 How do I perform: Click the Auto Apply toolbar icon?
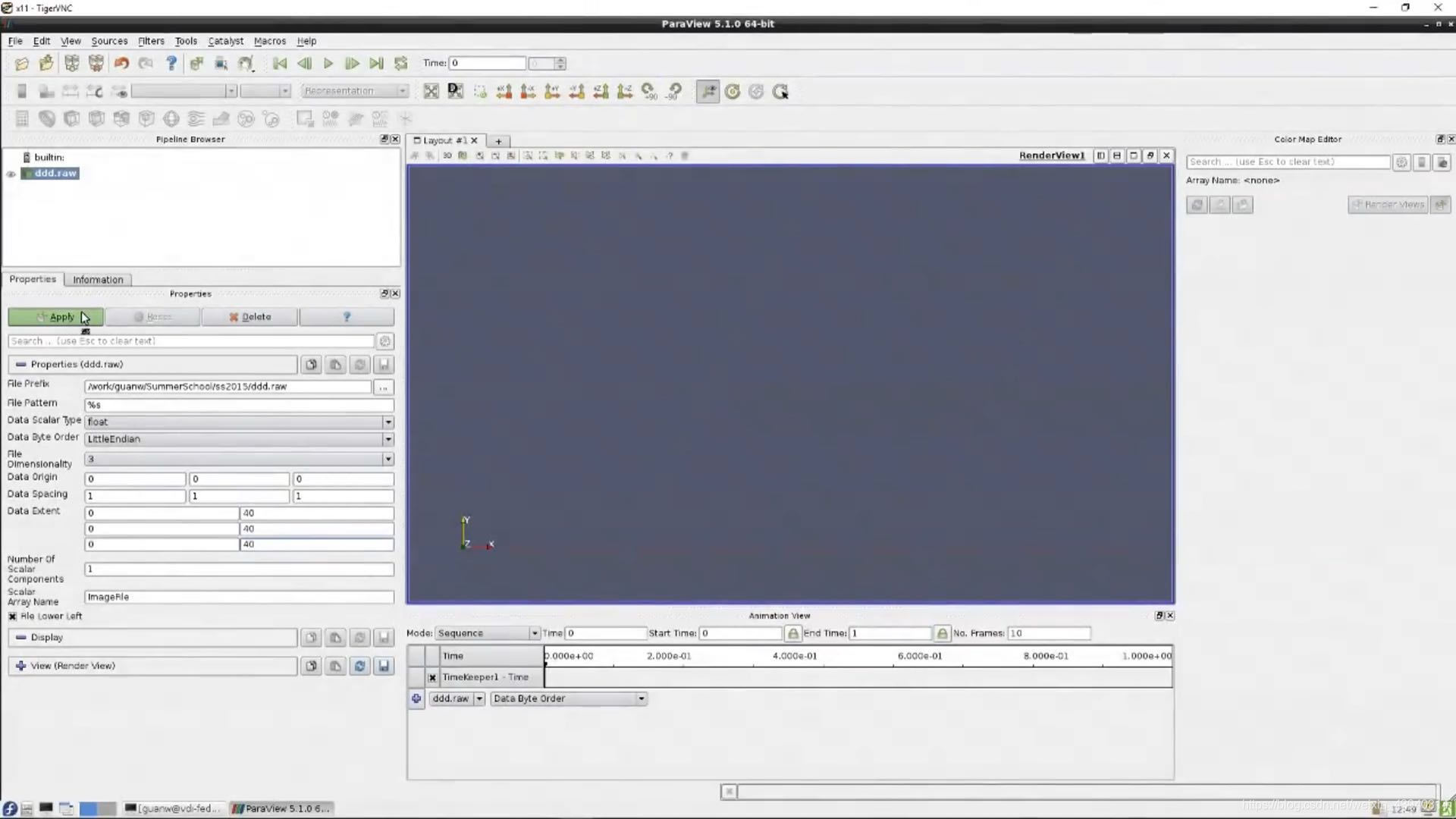coord(196,64)
